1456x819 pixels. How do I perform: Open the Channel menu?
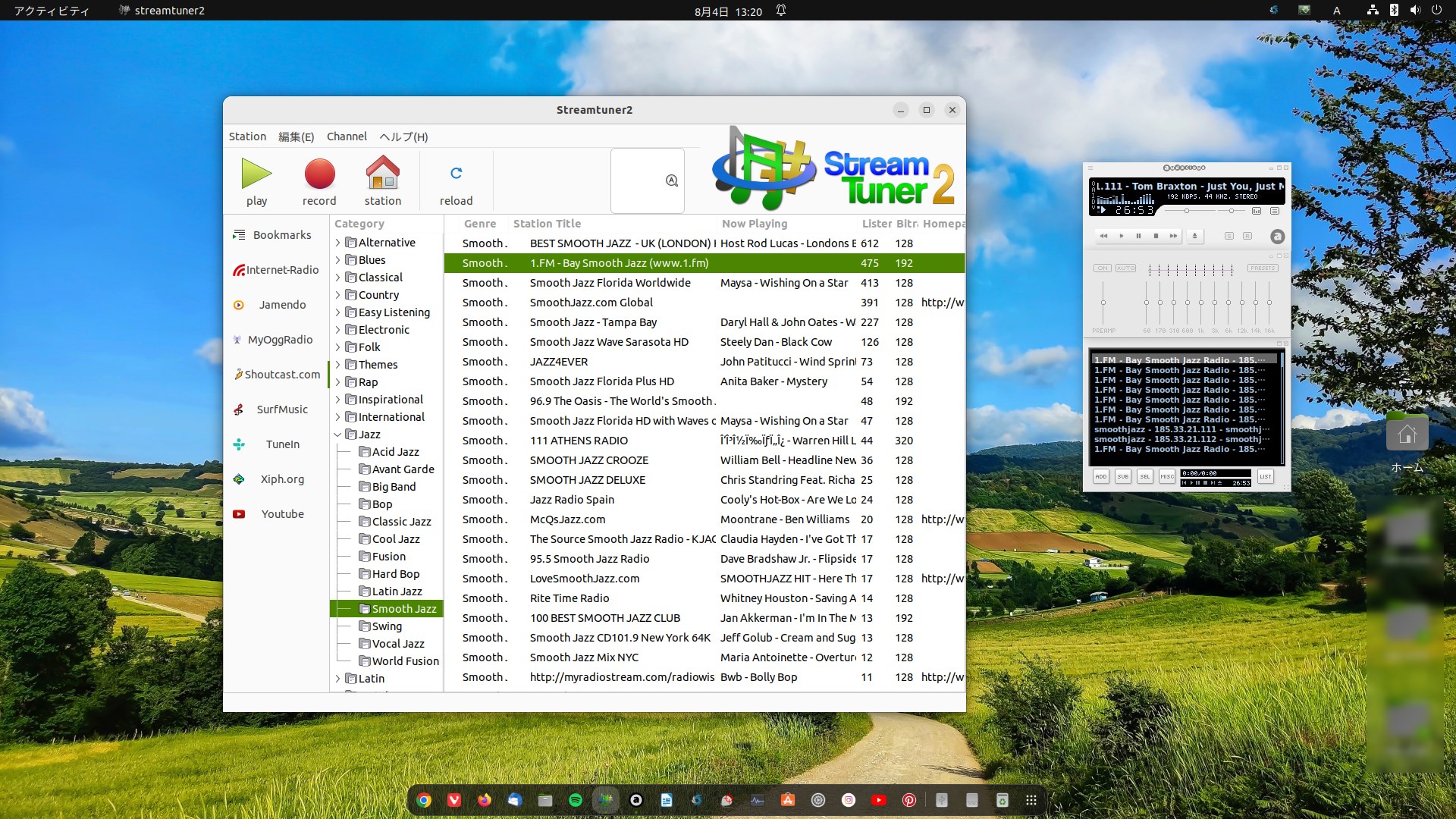pyautogui.click(x=347, y=136)
